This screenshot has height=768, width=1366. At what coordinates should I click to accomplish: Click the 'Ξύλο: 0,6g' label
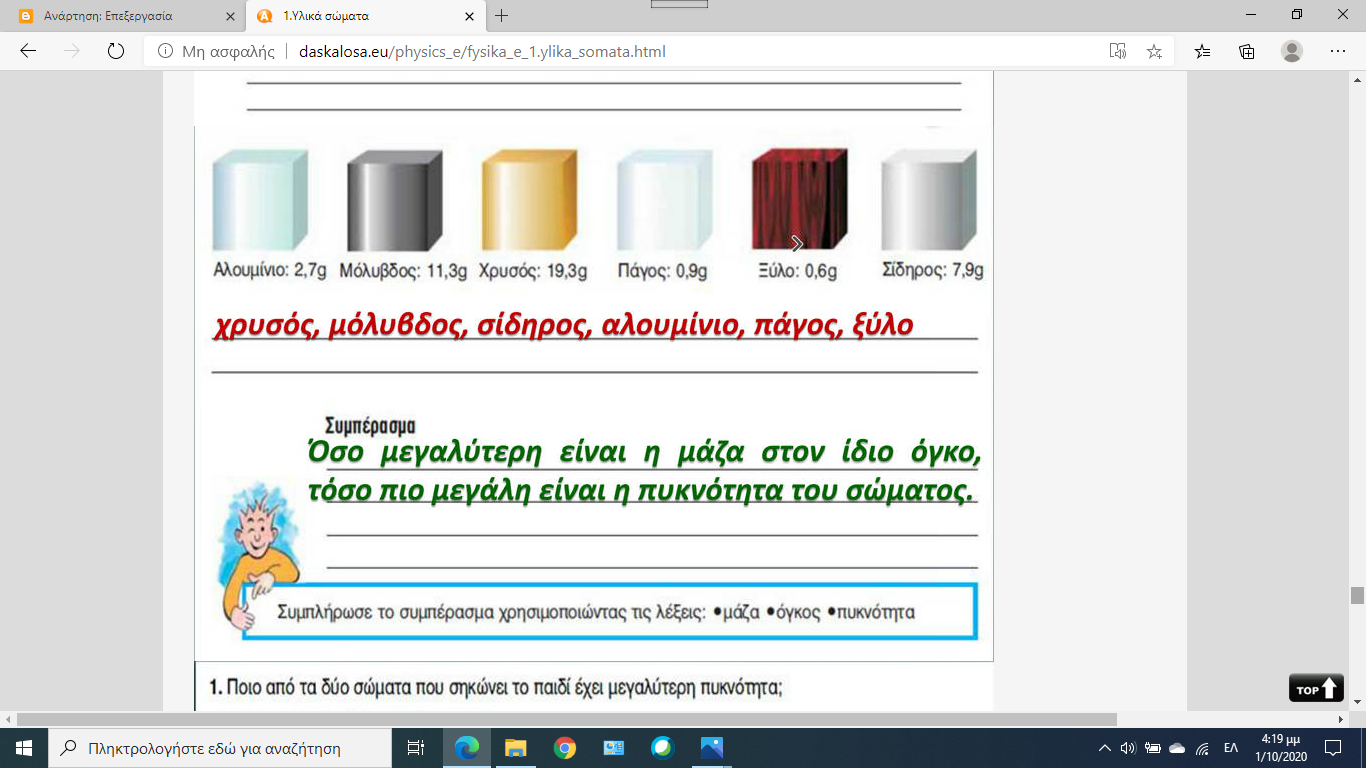point(797,271)
